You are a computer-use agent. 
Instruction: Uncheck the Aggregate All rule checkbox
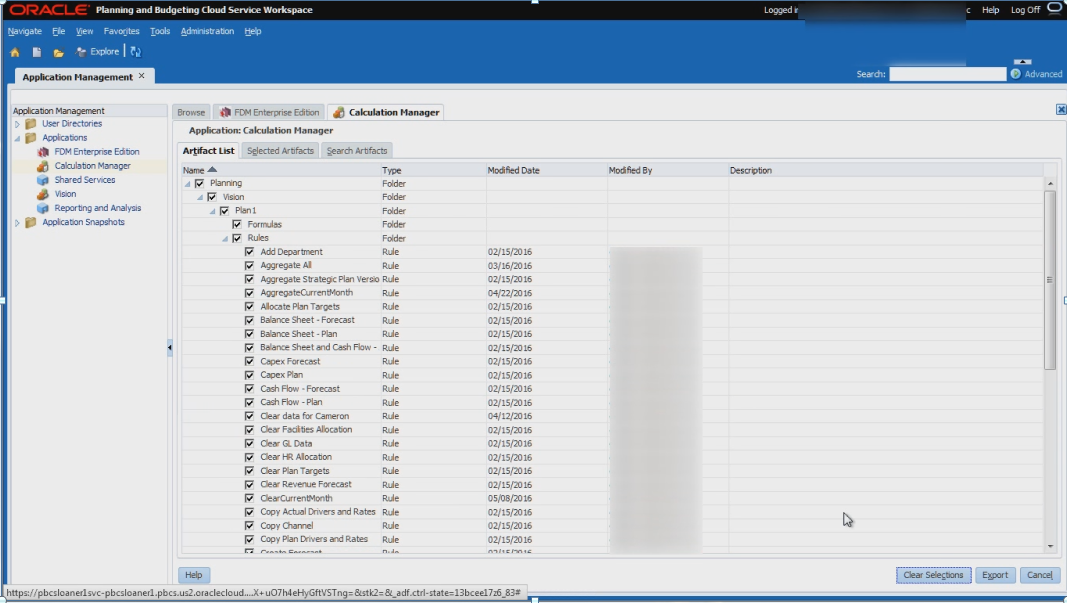coord(249,265)
